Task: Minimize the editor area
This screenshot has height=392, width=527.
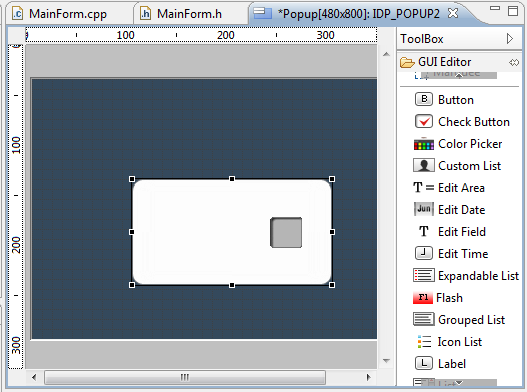Action: (x=495, y=8)
